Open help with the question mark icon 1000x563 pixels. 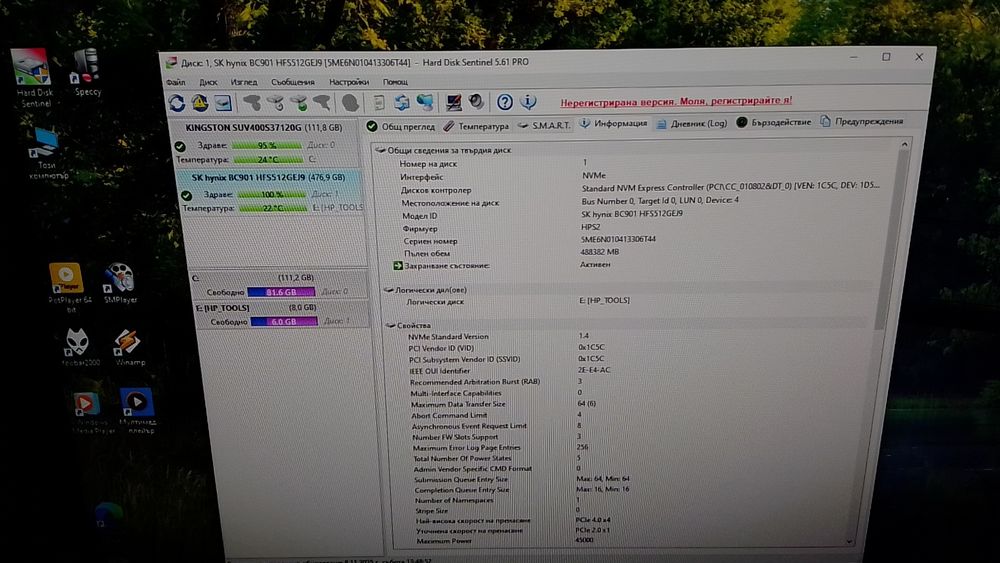coord(504,102)
